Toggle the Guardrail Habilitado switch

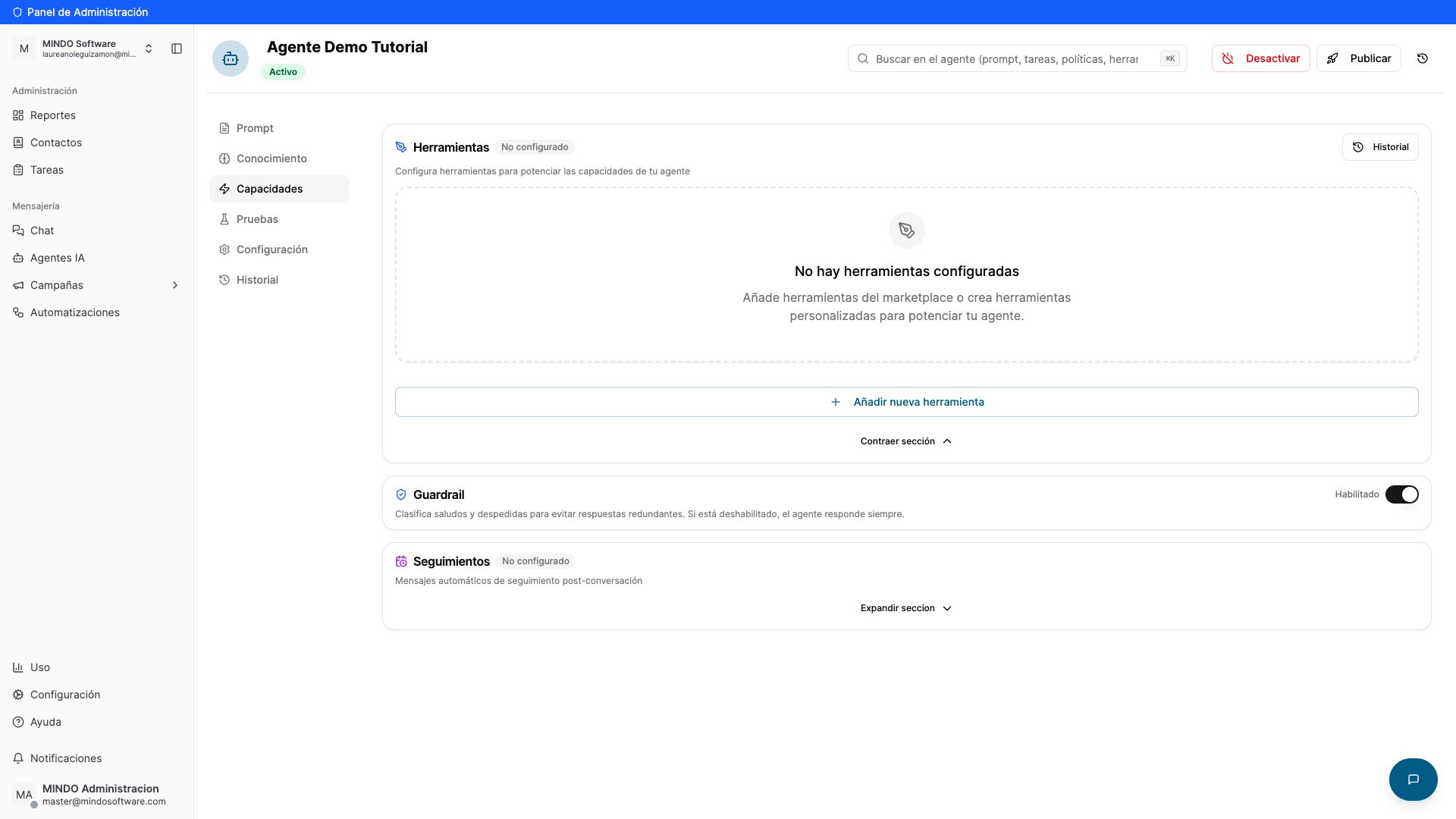[x=1402, y=494]
